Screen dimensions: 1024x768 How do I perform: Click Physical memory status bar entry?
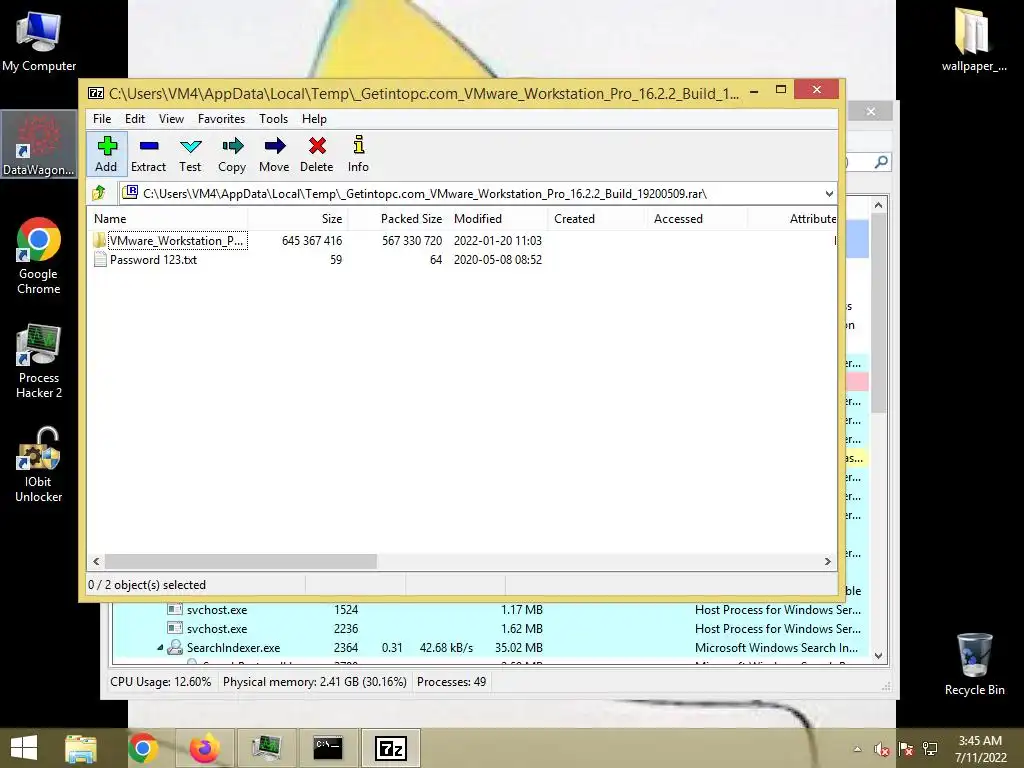coord(315,682)
